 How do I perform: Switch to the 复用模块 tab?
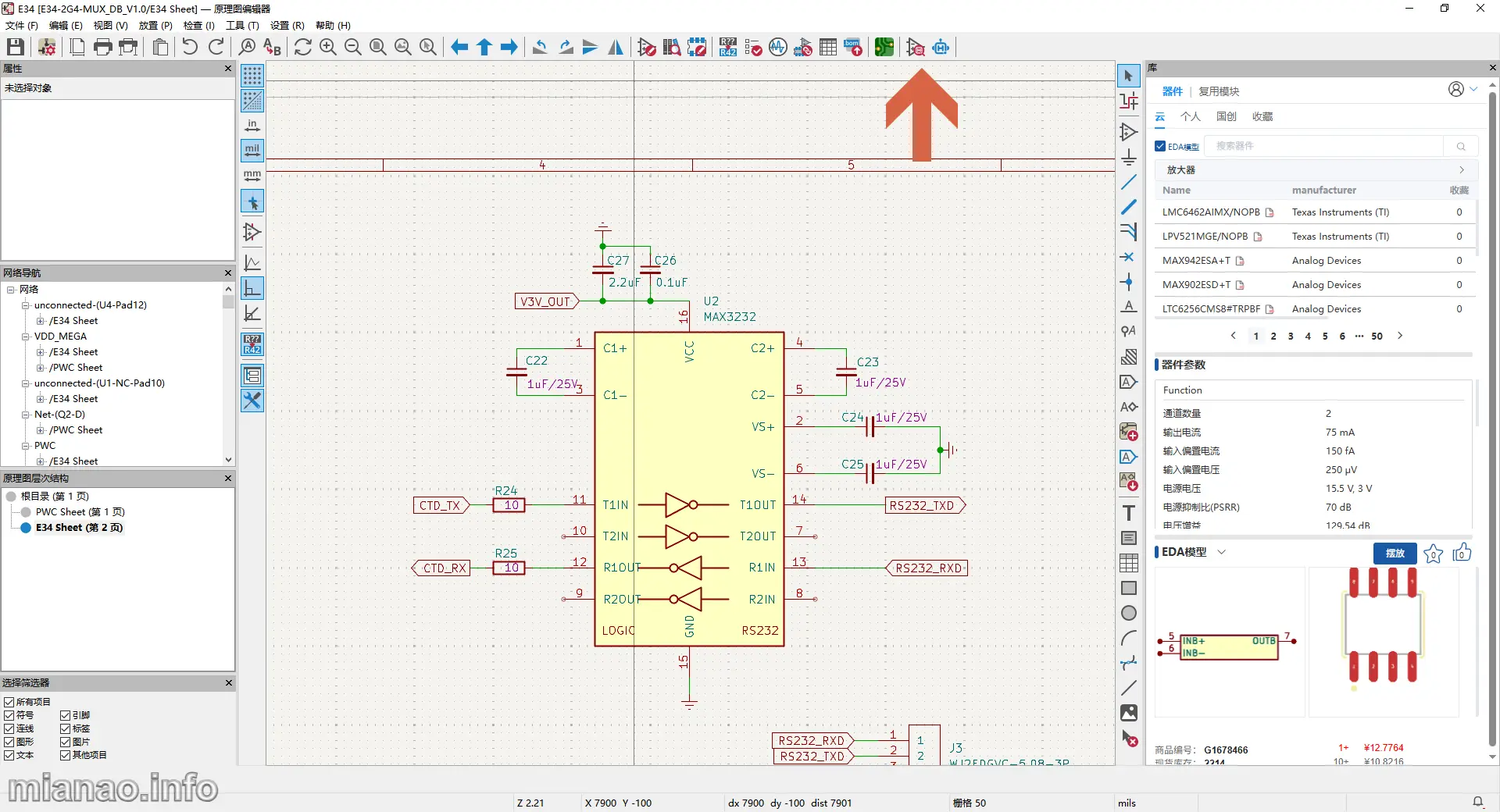pyautogui.click(x=1219, y=91)
